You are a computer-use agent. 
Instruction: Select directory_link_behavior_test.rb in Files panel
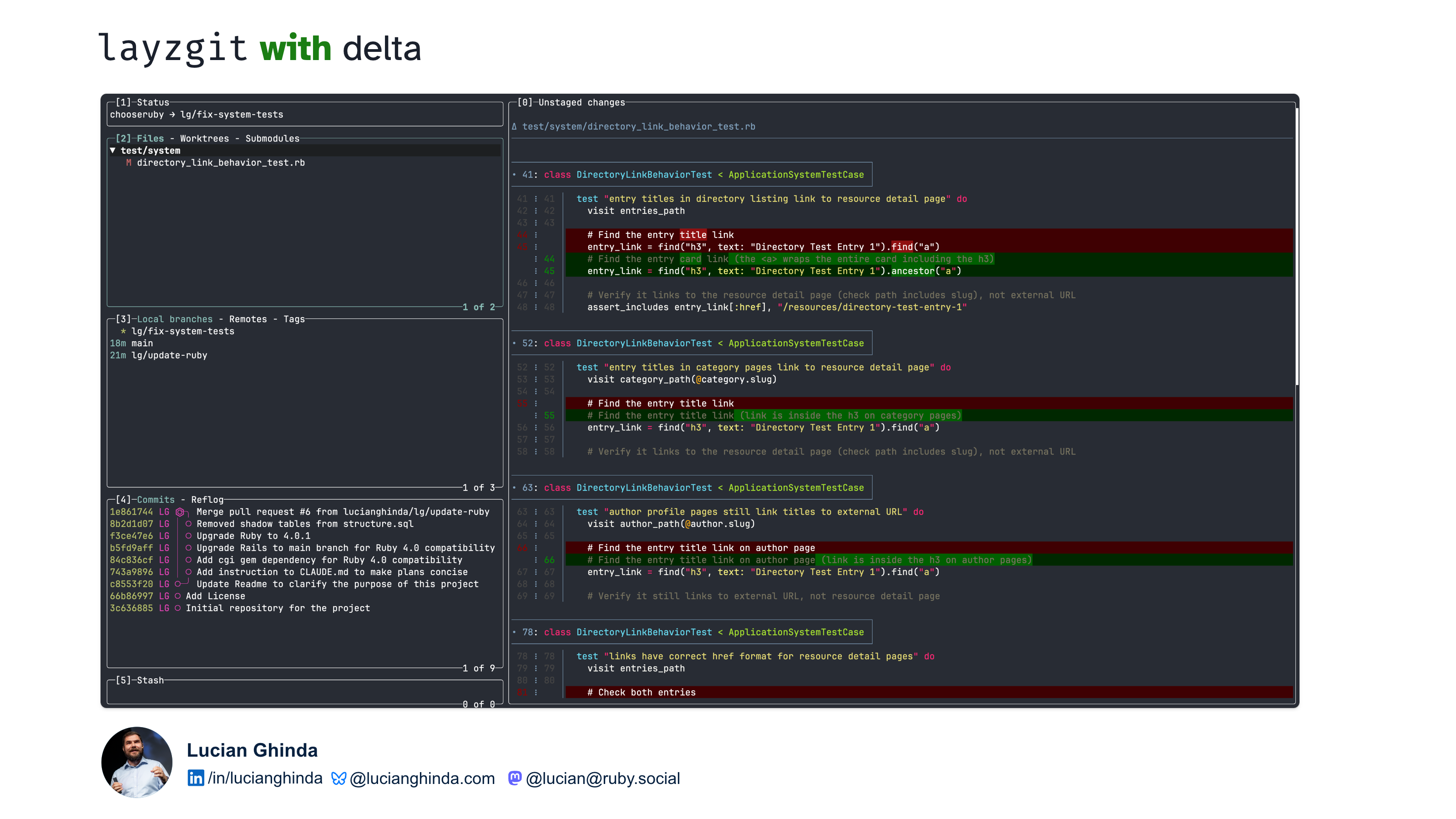220,163
